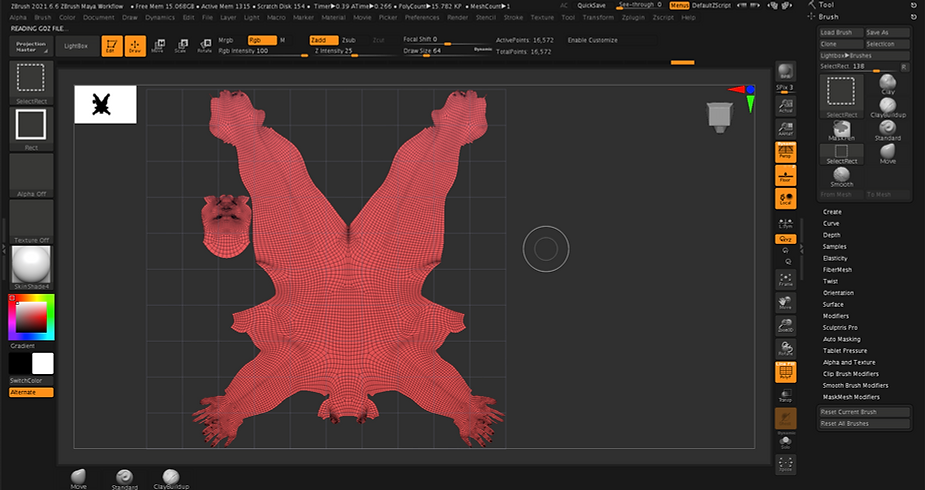
Task: Click the Projection Master button
Action: coord(31,47)
